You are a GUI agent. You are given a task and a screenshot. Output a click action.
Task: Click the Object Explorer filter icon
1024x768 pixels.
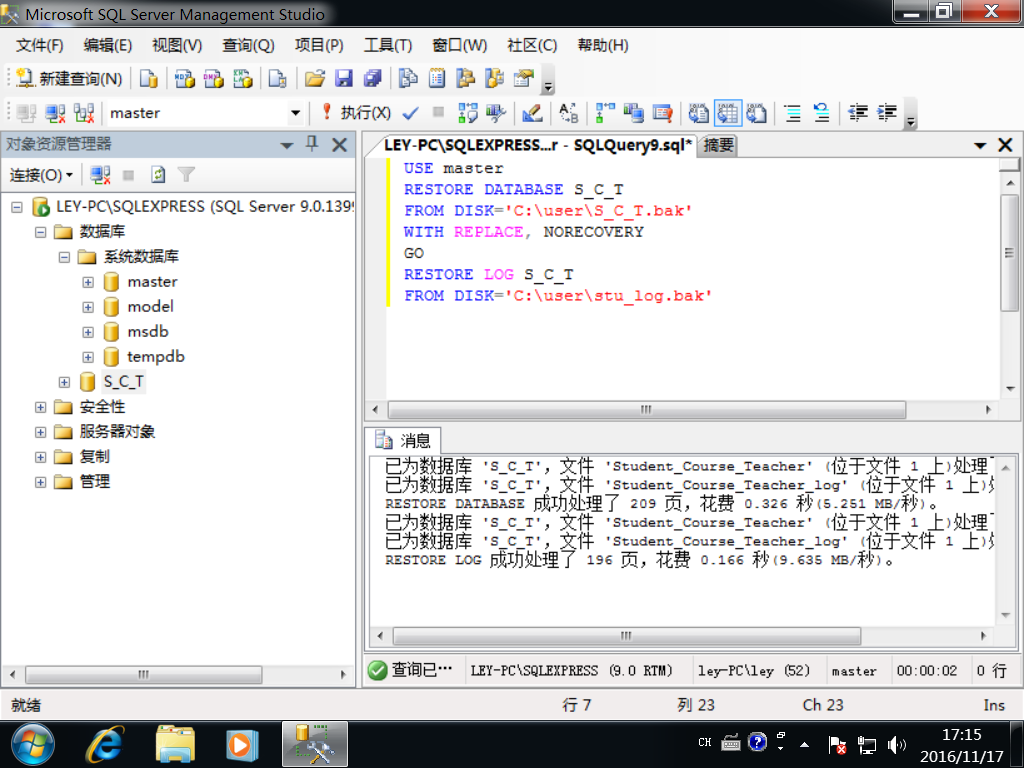coord(186,175)
